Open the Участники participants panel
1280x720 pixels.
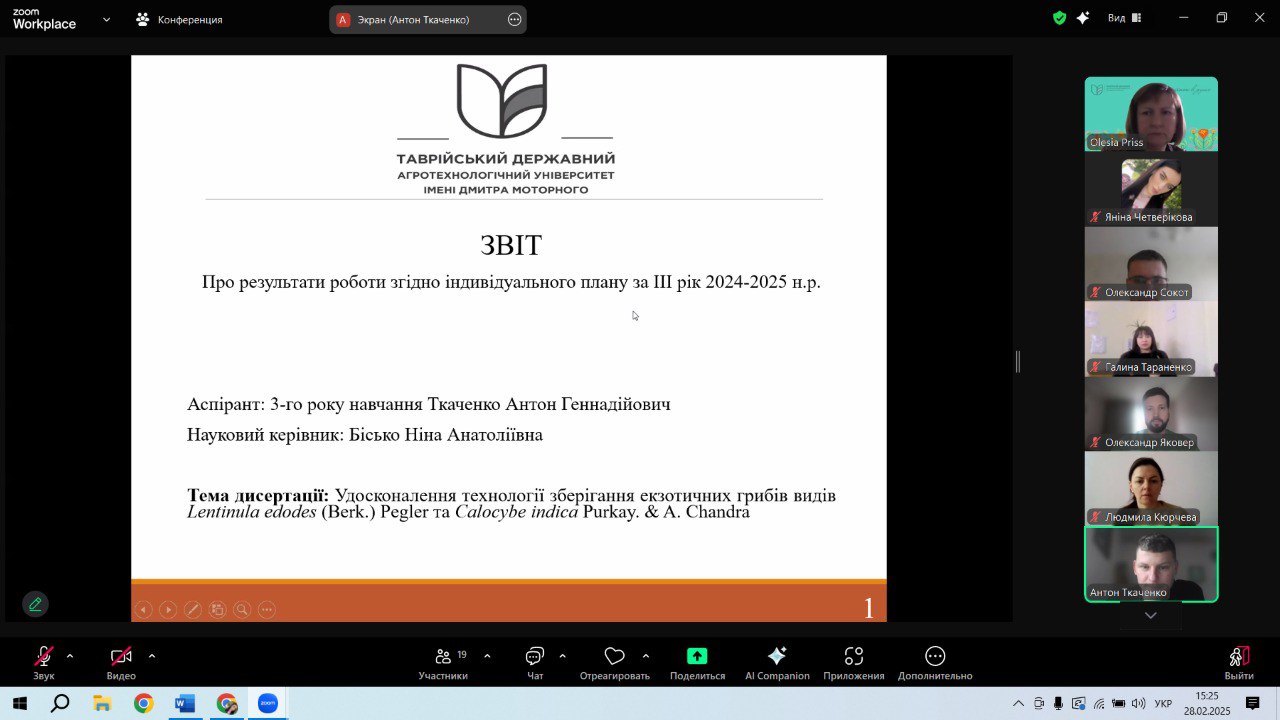point(443,662)
